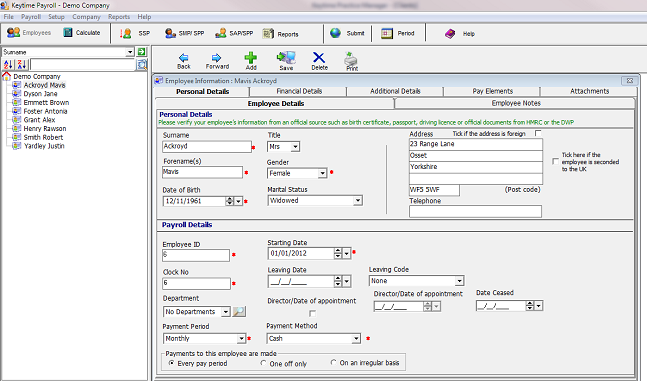Select On an irregular basis radio button
The width and height of the screenshot is (647, 381).
333,362
